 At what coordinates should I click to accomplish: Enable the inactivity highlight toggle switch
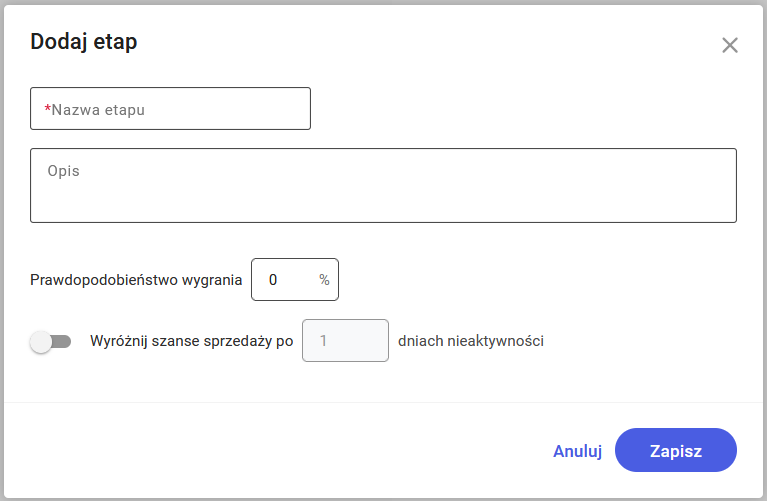(51, 342)
